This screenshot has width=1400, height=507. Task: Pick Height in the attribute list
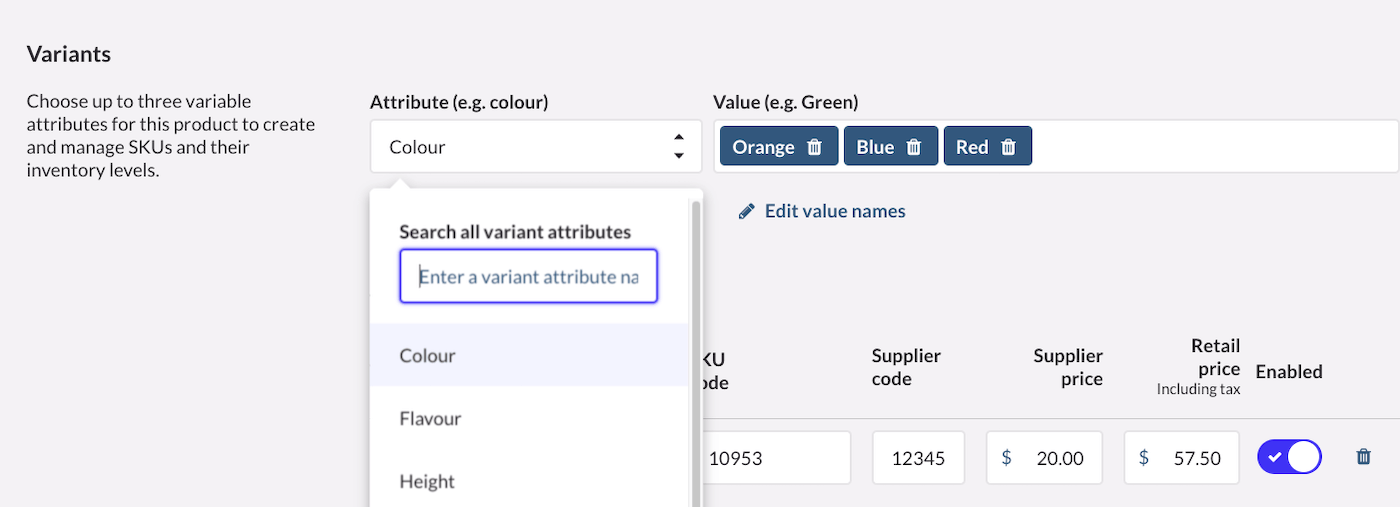[427, 481]
